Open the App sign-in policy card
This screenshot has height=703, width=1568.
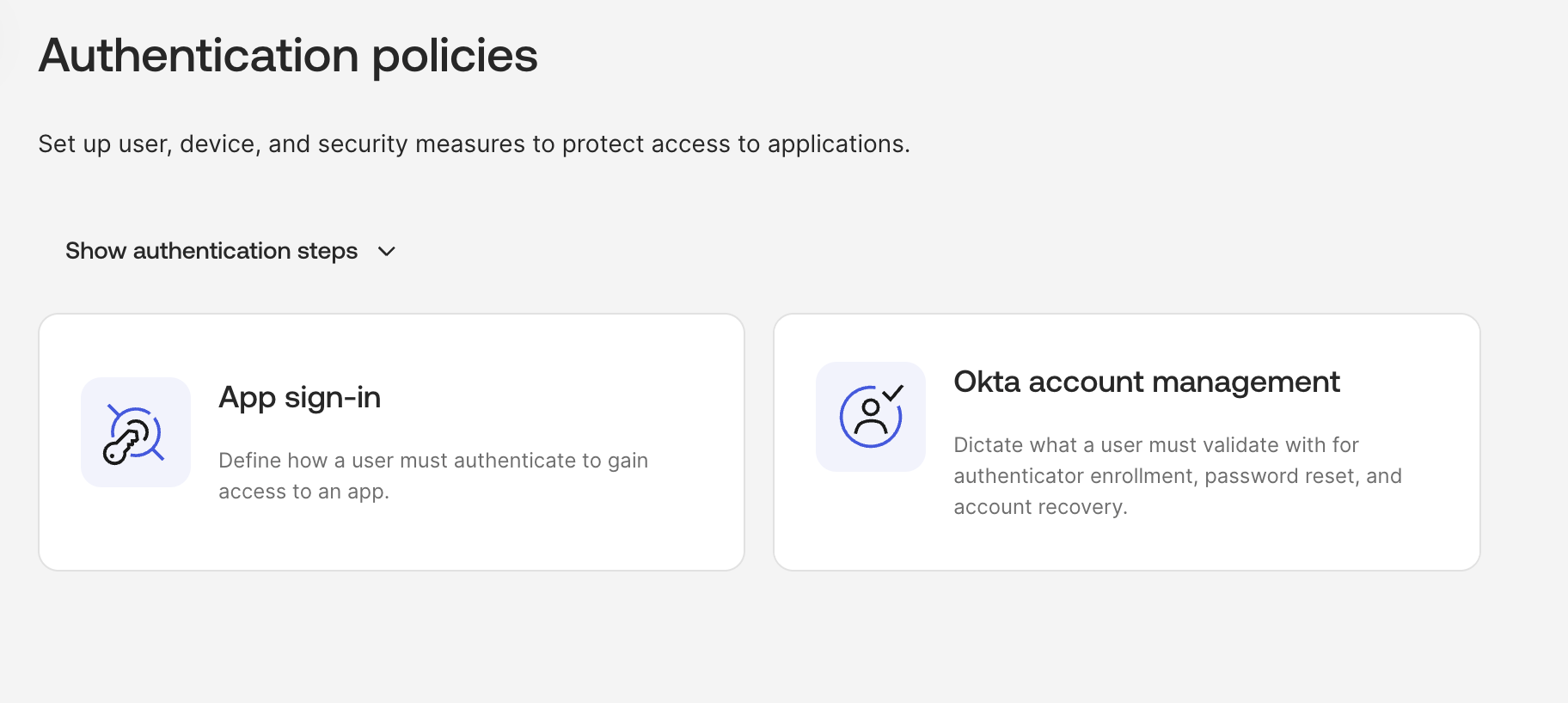(x=391, y=441)
